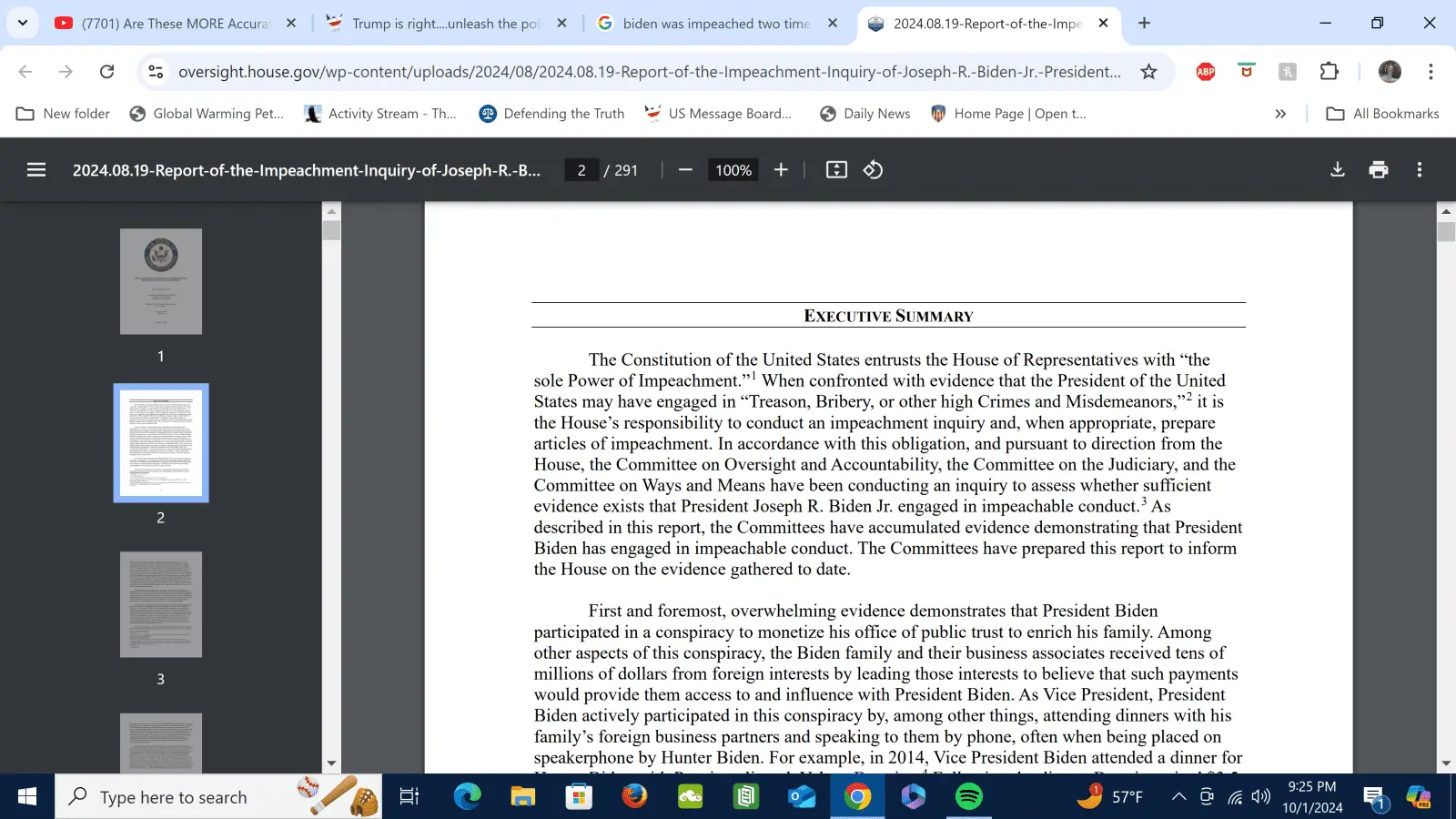Click the PDF zoom out minus icon
1456x819 pixels.
click(685, 170)
